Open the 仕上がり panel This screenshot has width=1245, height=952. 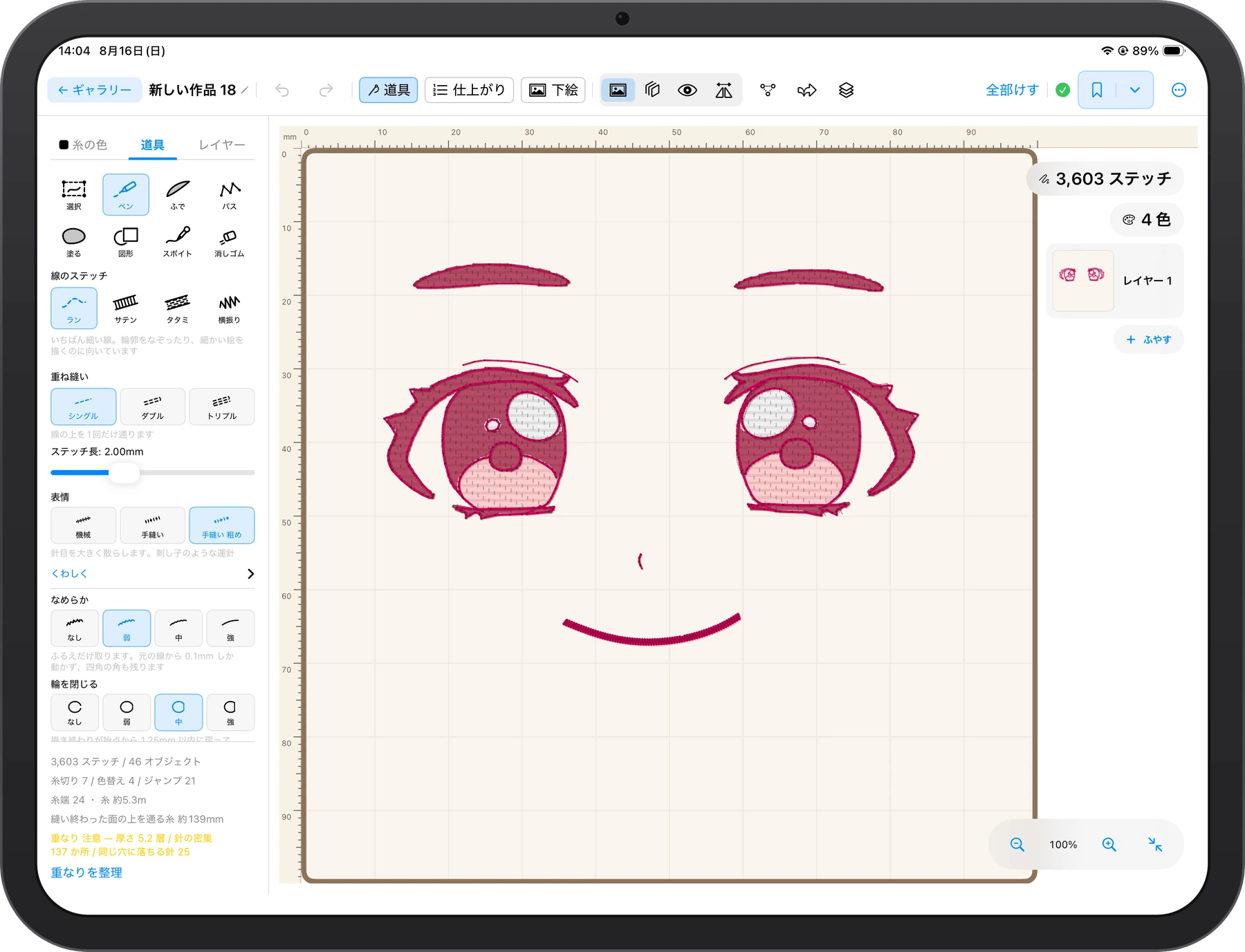pos(469,90)
